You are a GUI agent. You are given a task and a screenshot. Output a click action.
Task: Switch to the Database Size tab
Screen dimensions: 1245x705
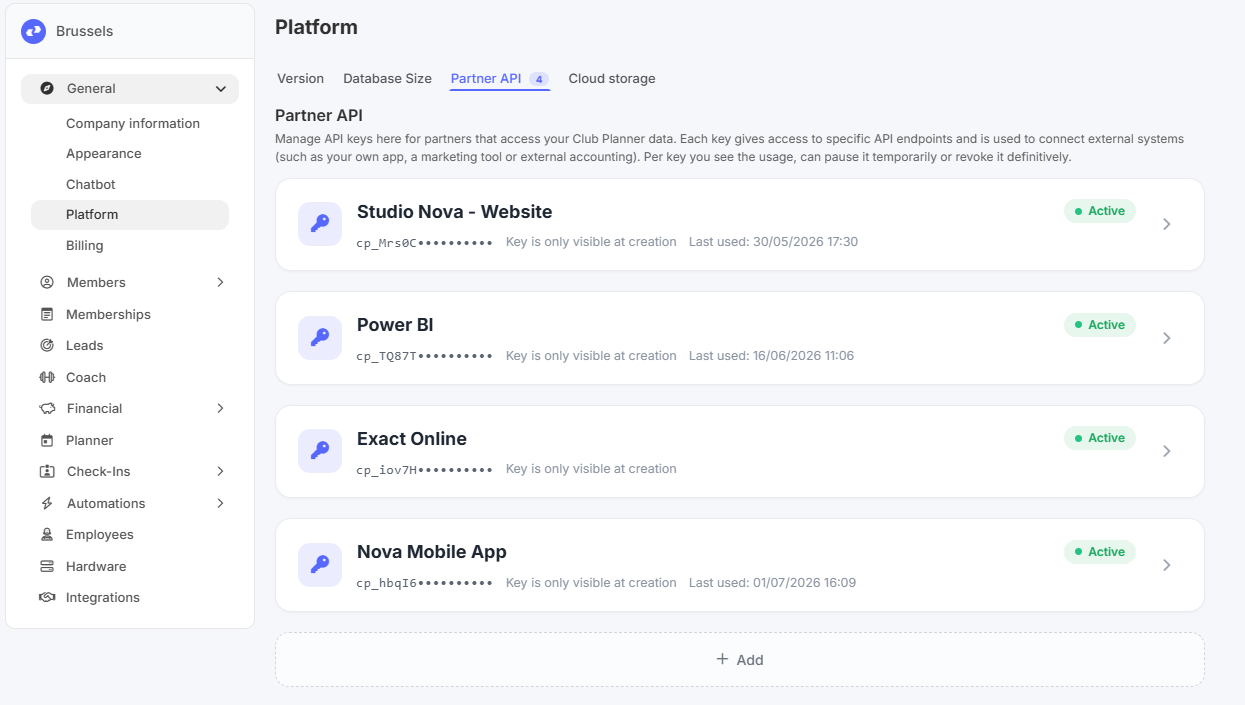pyautogui.click(x=387, y=78)
